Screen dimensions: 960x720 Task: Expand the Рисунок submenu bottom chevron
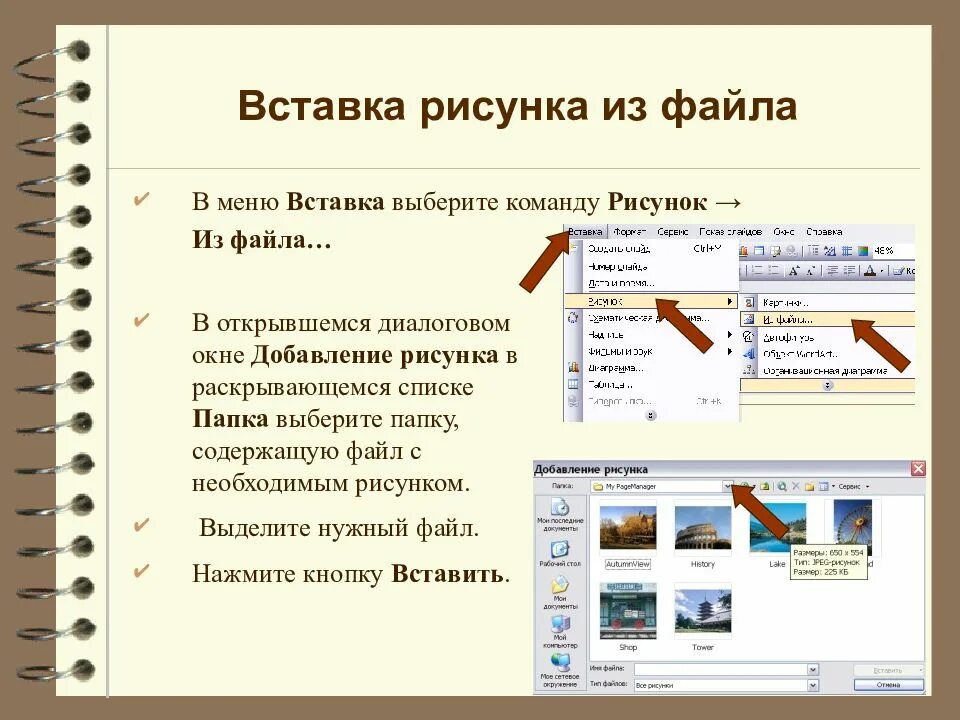pos(828,385)
